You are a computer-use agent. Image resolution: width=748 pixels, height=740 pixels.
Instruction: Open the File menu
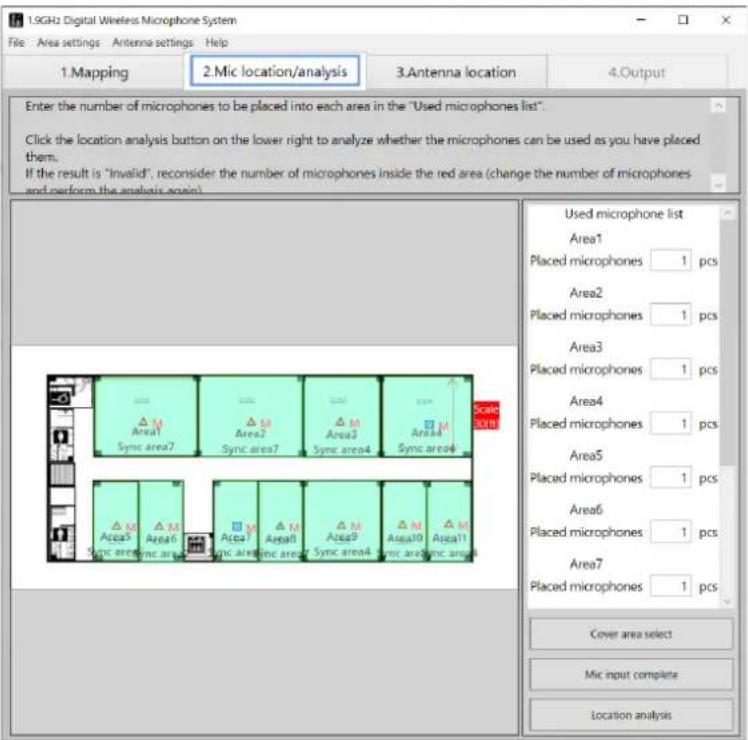pyautogui.click(x=16, y=42)
